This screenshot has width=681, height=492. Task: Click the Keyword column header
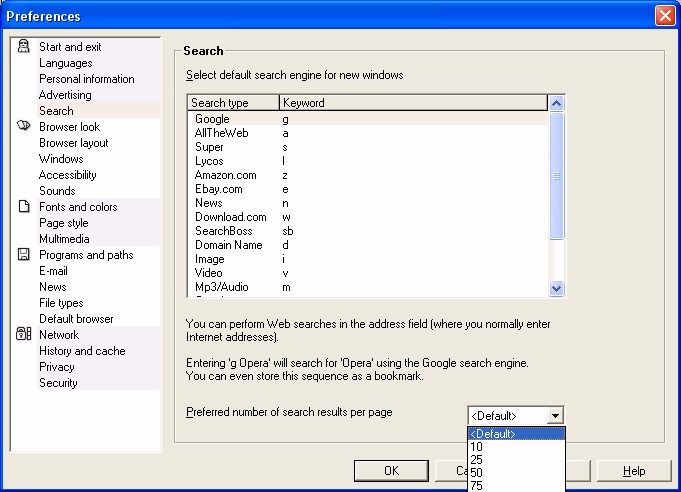[412, 102]
